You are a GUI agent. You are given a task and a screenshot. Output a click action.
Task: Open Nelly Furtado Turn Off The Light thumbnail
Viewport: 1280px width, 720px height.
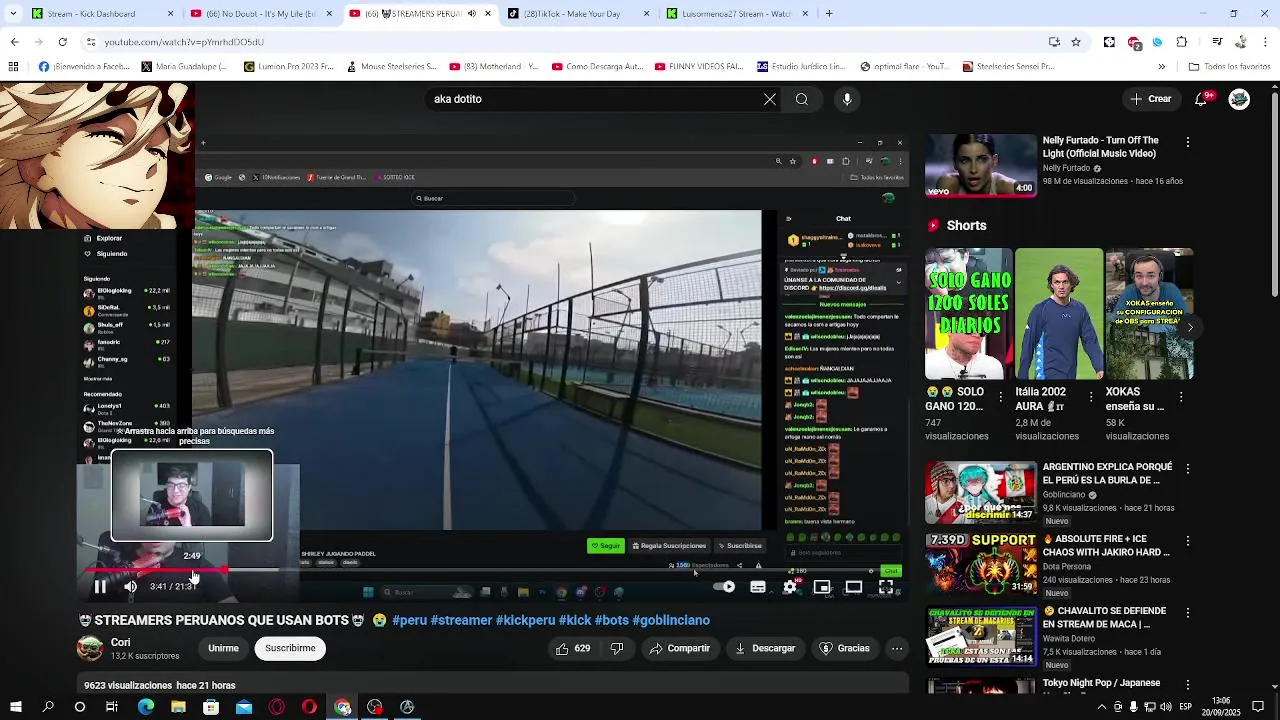coord(981,164)
